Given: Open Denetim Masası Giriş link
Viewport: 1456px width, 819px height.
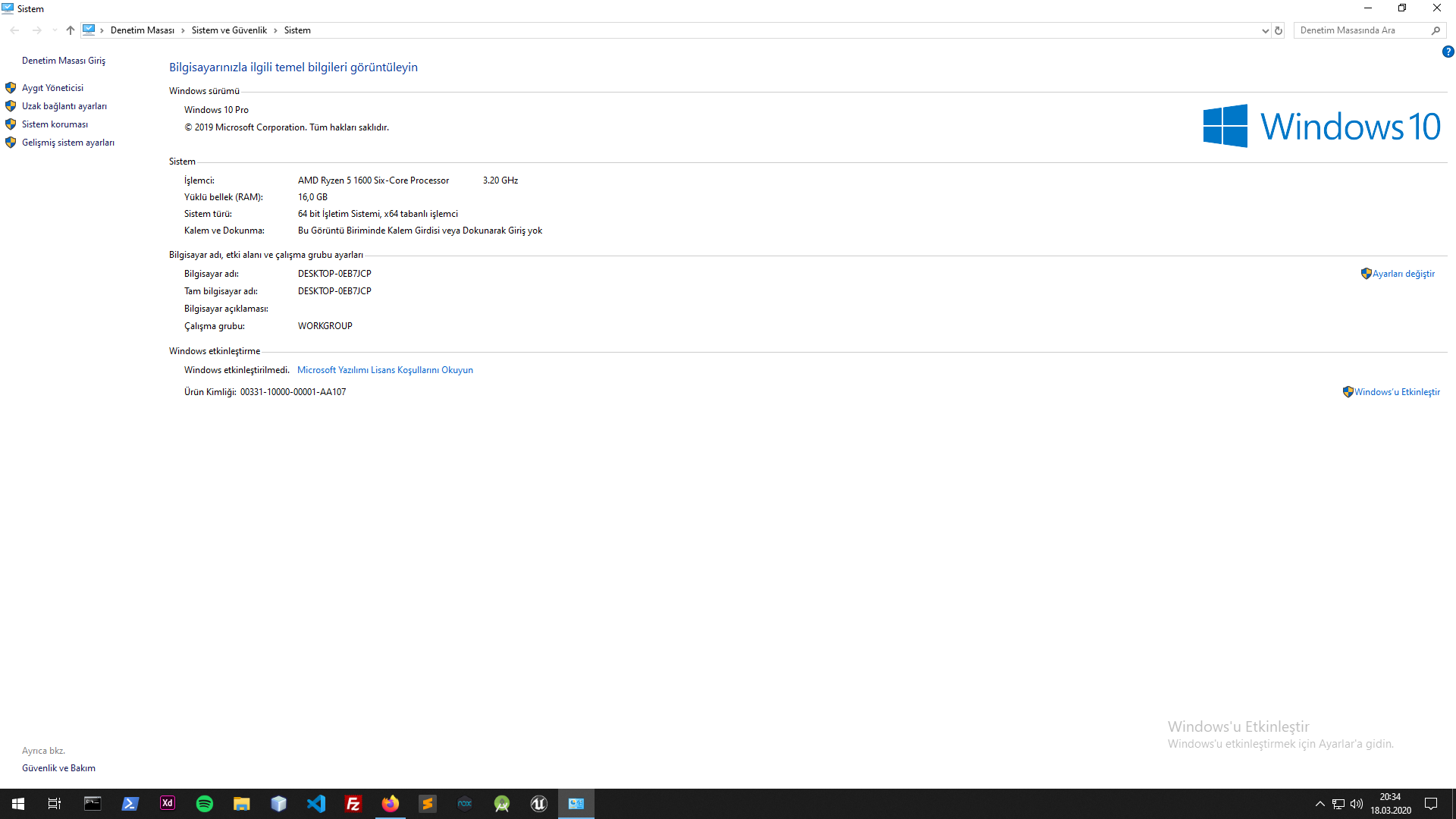Looking at the screenshot, I should click(64, 61).
